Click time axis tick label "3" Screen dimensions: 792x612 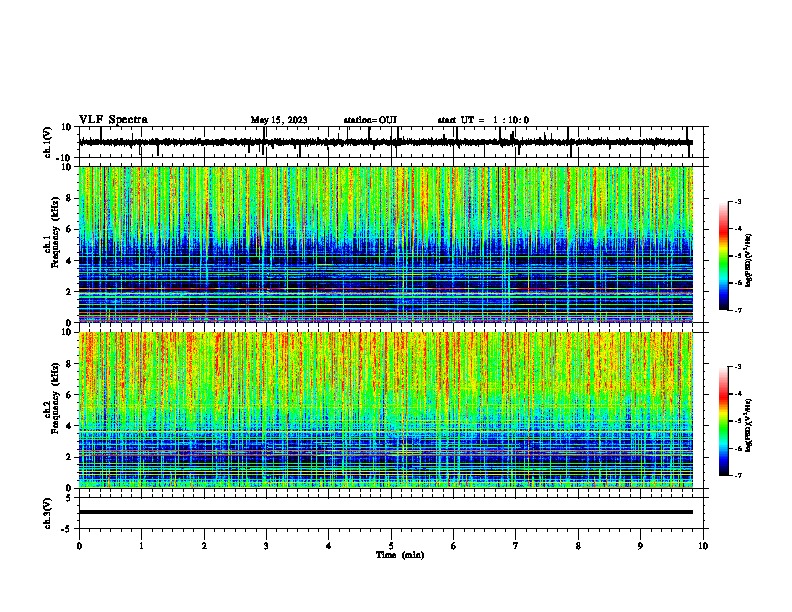click(266, 546)
